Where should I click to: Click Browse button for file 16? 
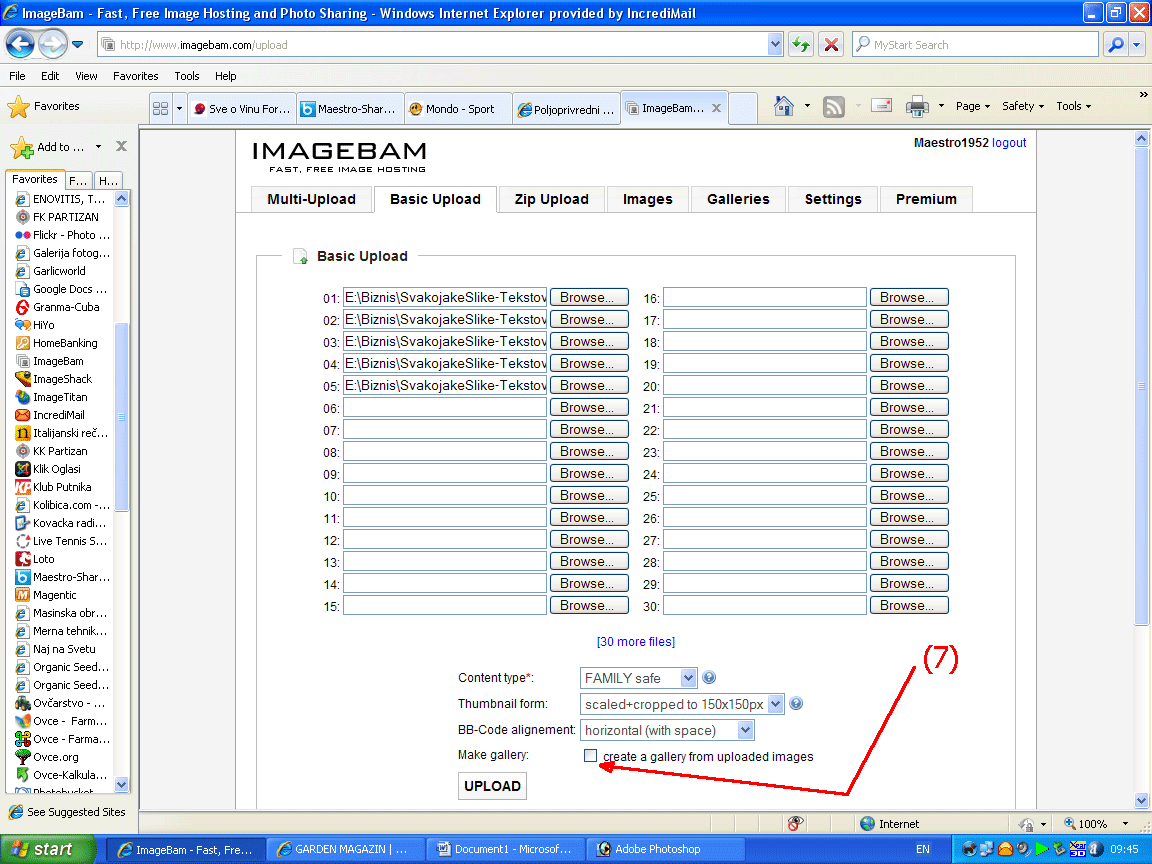click(x=910, y=297)
